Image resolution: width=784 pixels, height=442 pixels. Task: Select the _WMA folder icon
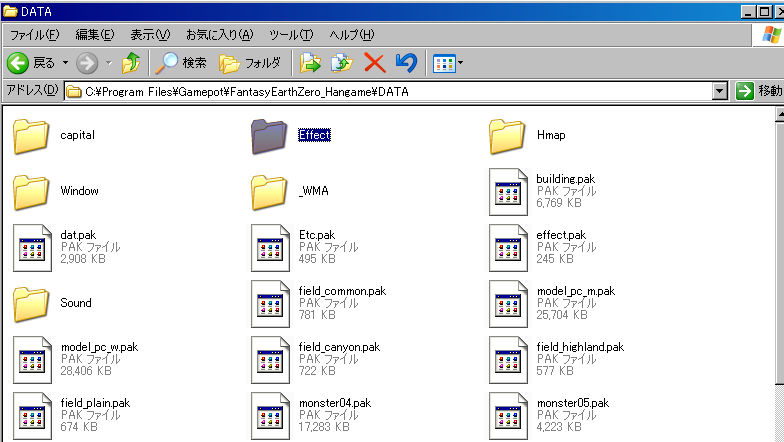[x=269, y=192]
